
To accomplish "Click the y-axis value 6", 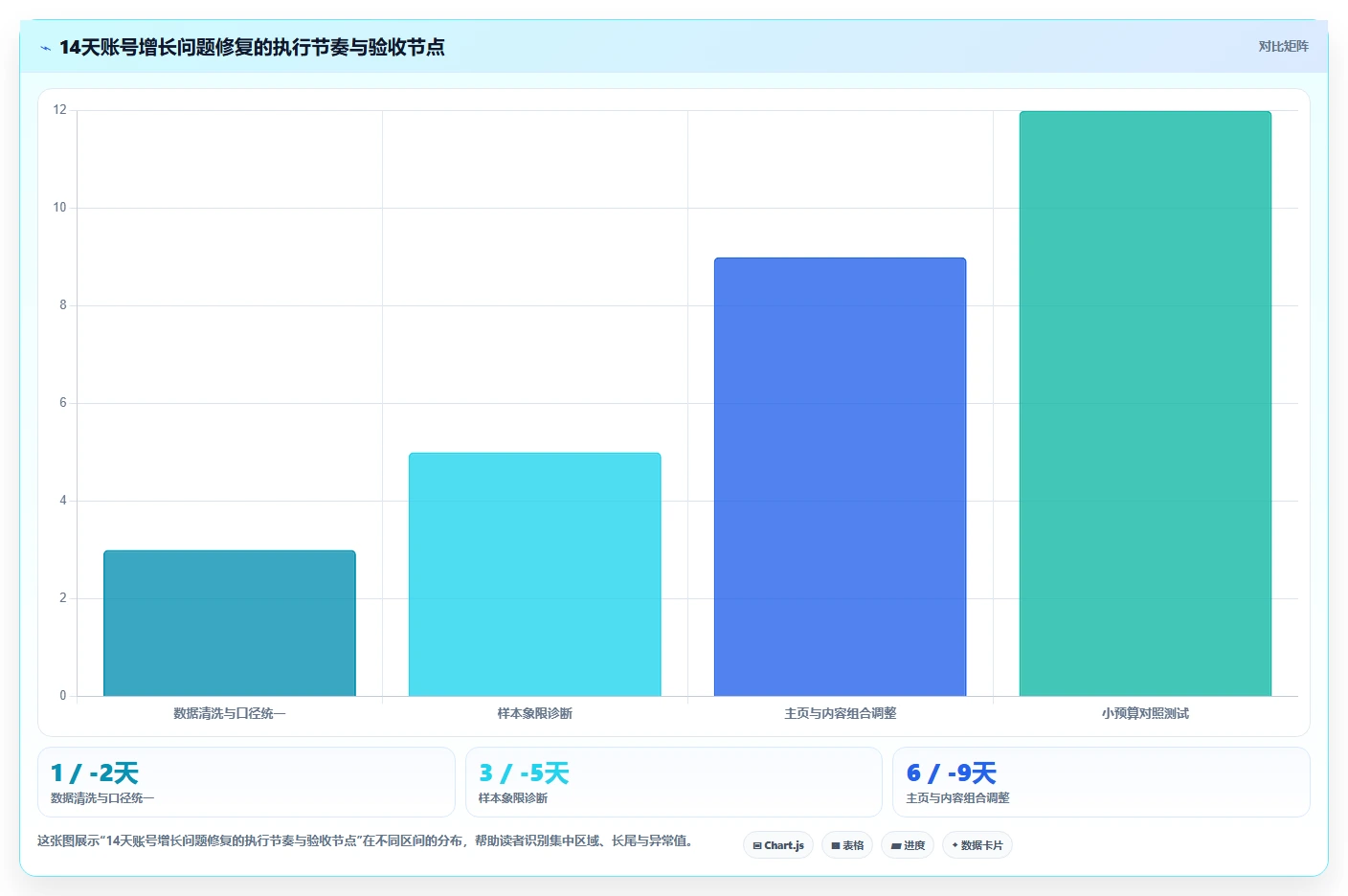I will [63, 403].
